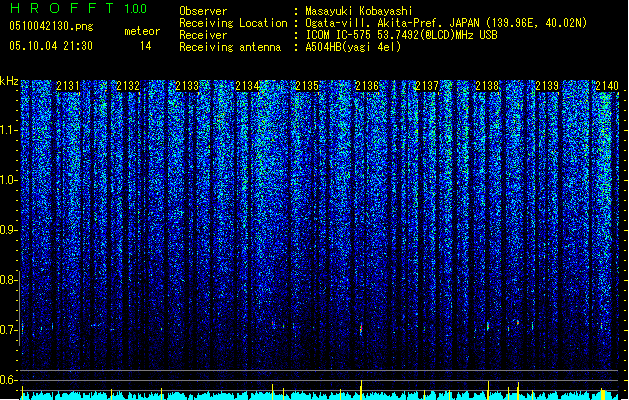Click observer name Masayuki Kobayashi
Viewport: 629px width, 400px height.
tap(358, 11)
